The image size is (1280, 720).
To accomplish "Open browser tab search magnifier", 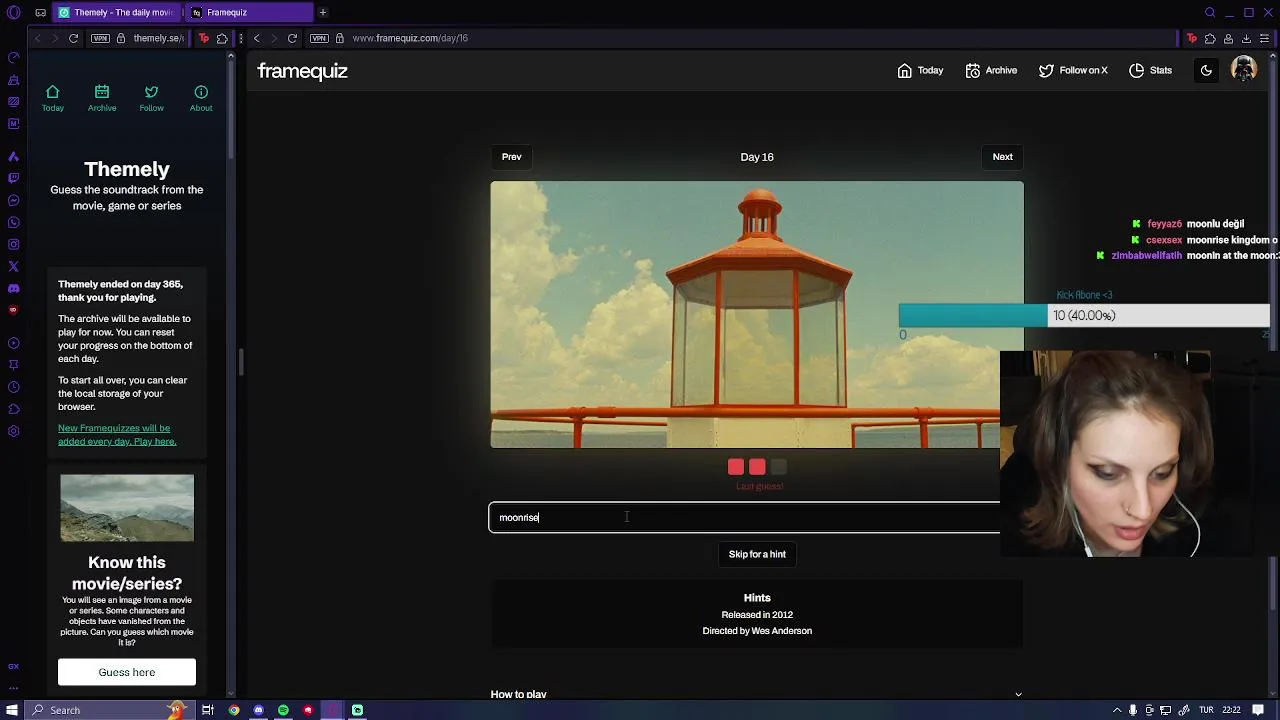I will click(1210, 12).
